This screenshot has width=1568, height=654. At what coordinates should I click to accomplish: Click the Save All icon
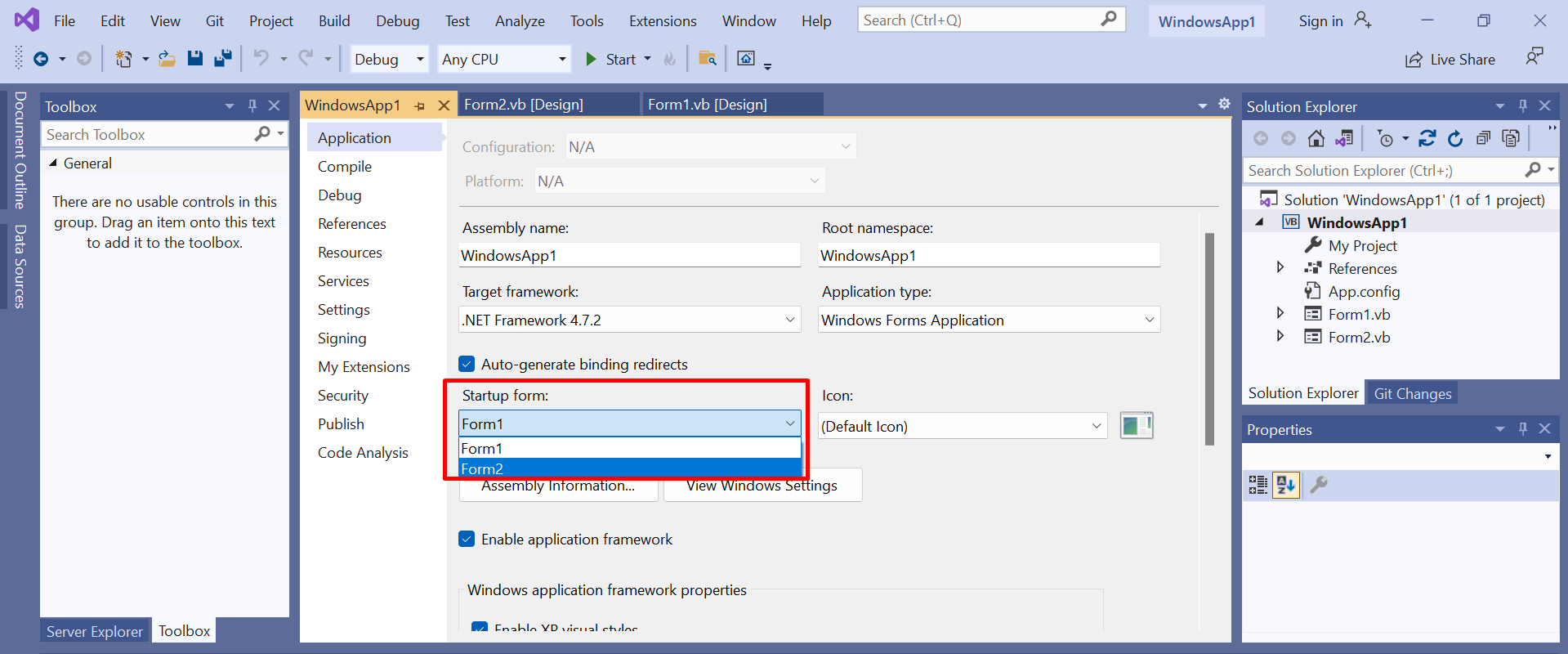(222, 58)
